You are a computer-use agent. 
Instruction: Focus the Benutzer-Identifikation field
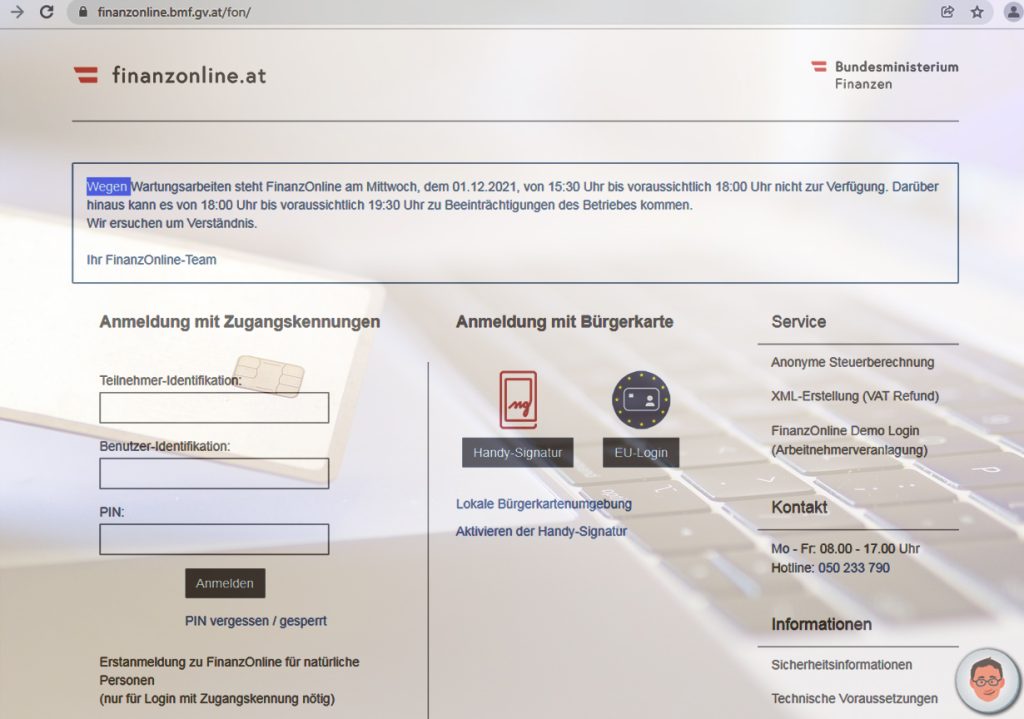(x=214, y=473)
